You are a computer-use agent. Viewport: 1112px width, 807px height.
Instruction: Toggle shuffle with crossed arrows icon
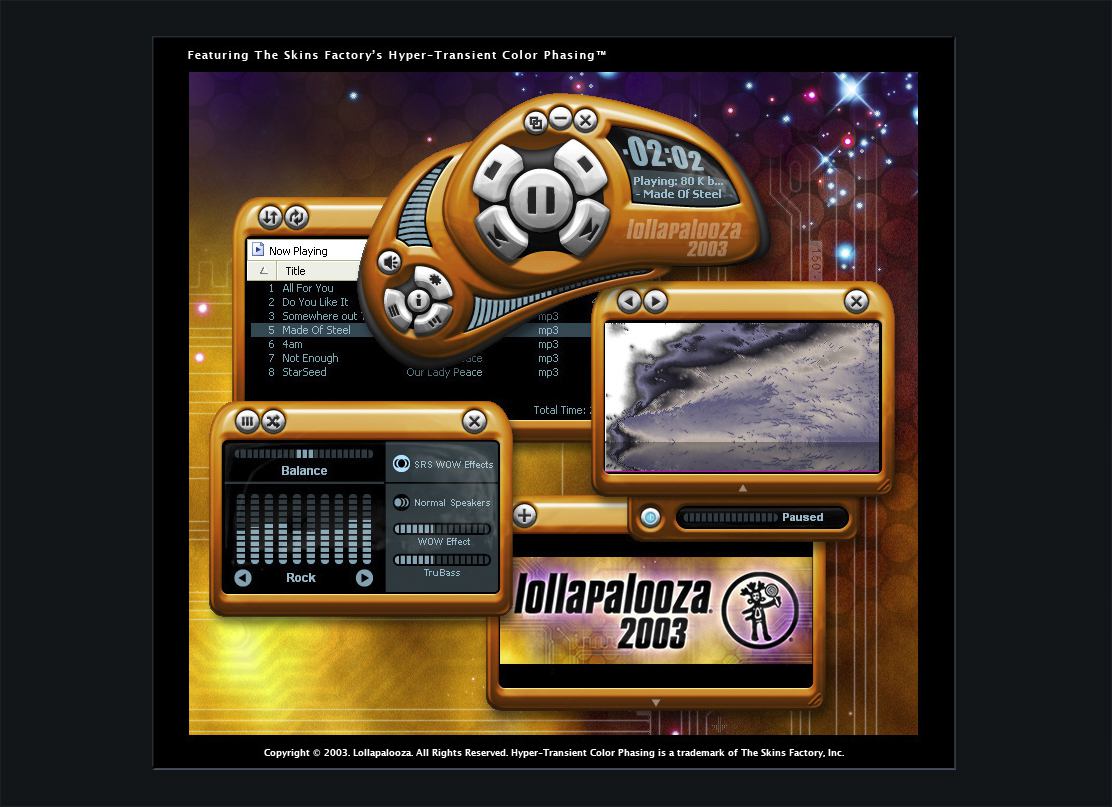[x=273, y=421]
